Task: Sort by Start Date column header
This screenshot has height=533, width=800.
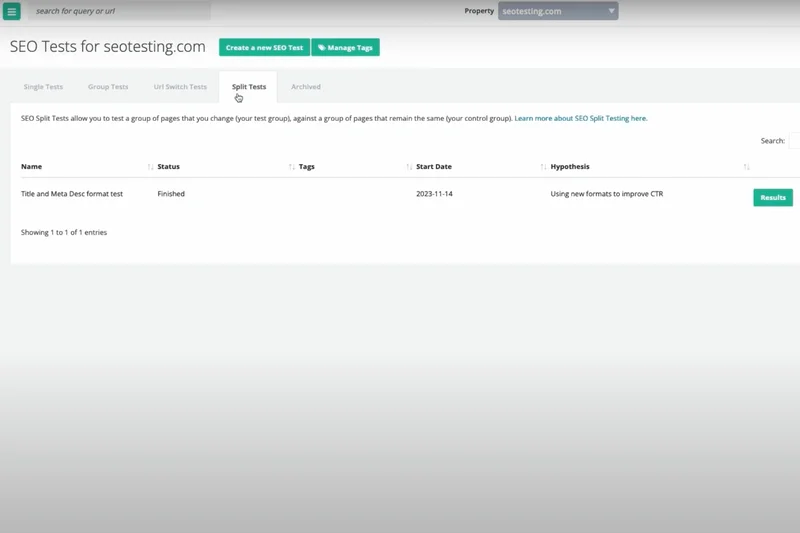Action: tap(434, 167)
